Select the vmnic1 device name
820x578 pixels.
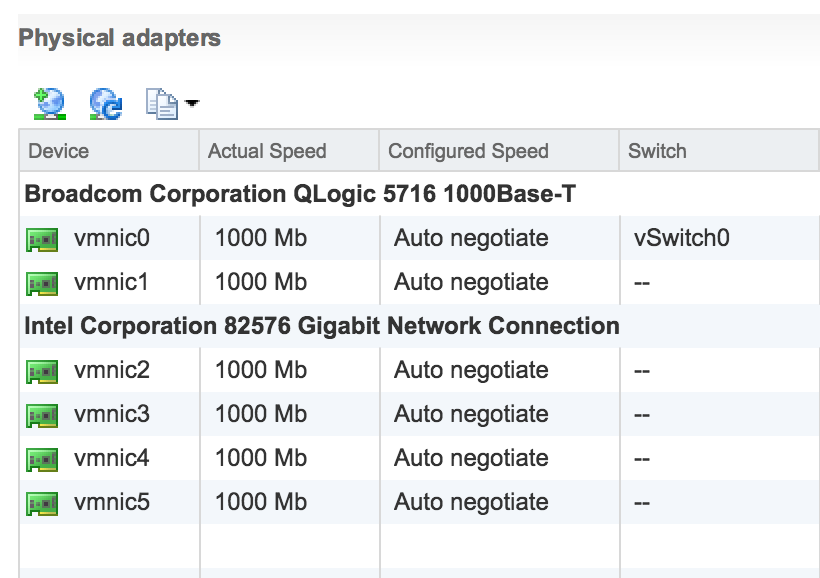[x=111, y=282]
